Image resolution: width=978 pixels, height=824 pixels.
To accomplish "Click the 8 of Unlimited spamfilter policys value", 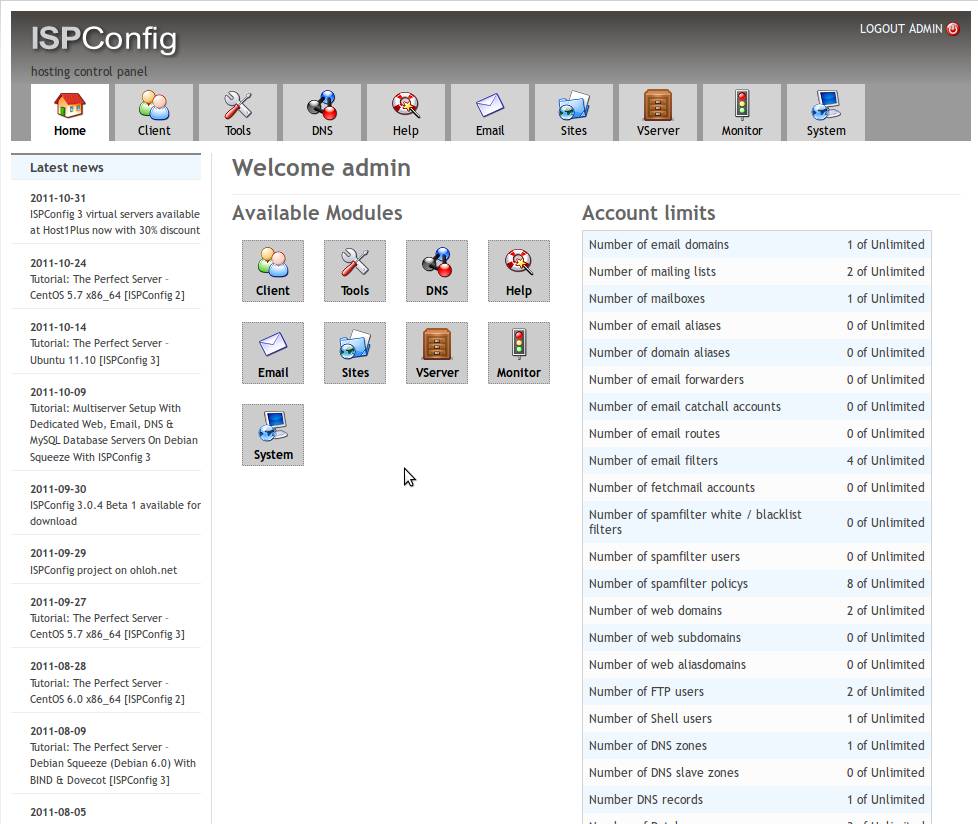I will (885, 584).
